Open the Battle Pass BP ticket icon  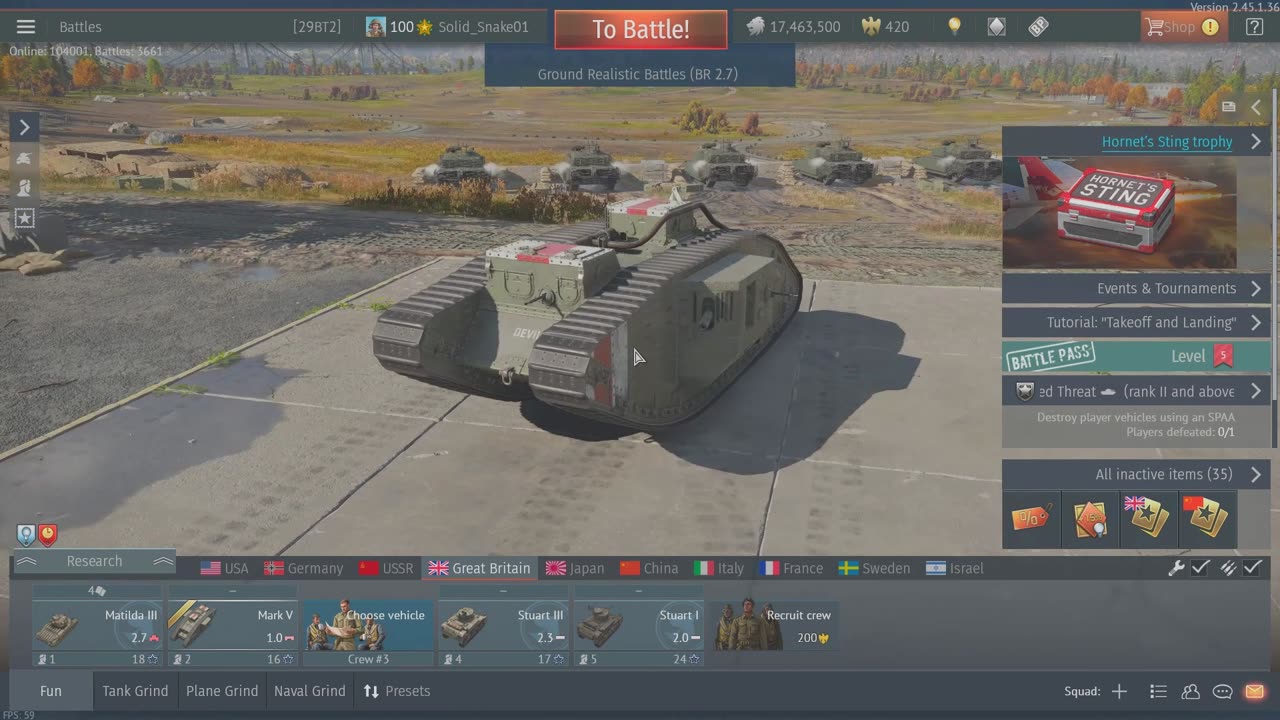(1039, 27)
